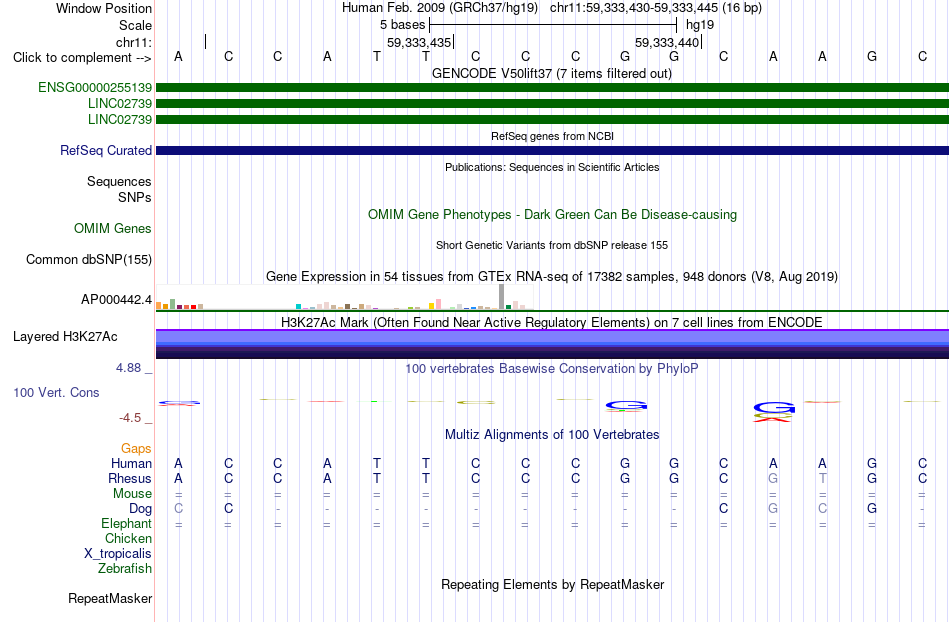Click 'Multiz Alignments of 100 Vertebrates' title
This screenshot has height=622, width=950.
552,434
